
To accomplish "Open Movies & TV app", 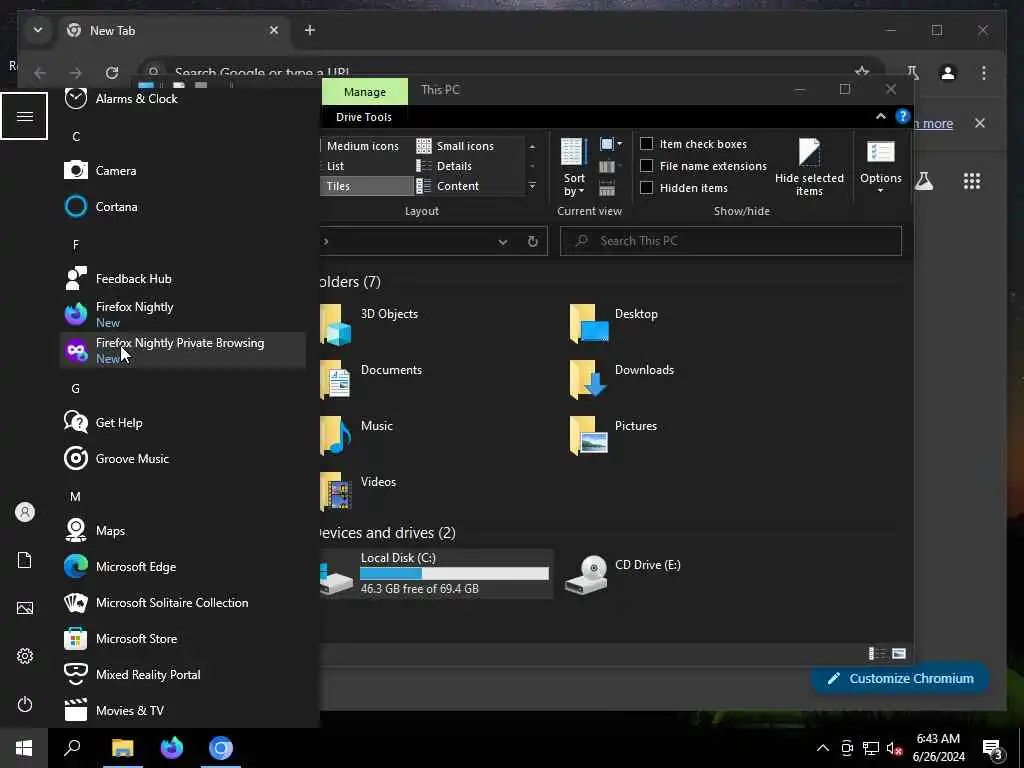I will (183, 710).
